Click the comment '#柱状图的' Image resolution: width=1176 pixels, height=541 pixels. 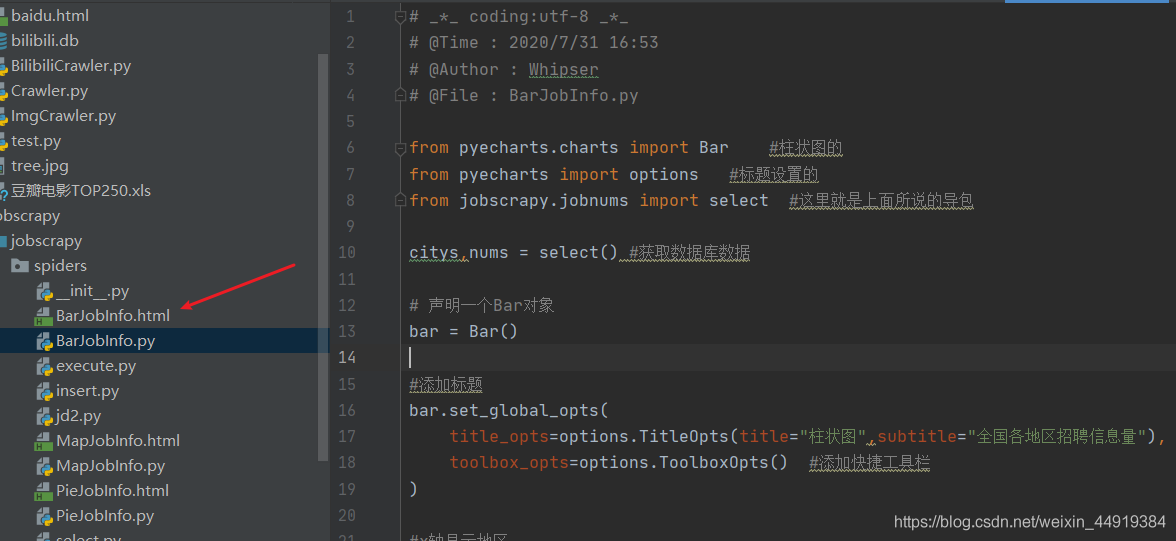pyautogui.click(x=806, y=148)
